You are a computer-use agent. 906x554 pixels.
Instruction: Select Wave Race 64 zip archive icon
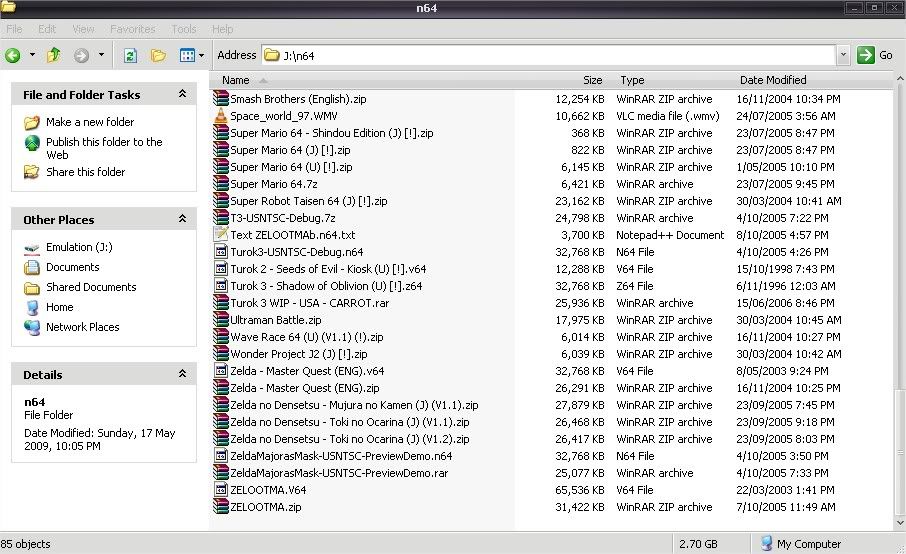tap(221, 337)
